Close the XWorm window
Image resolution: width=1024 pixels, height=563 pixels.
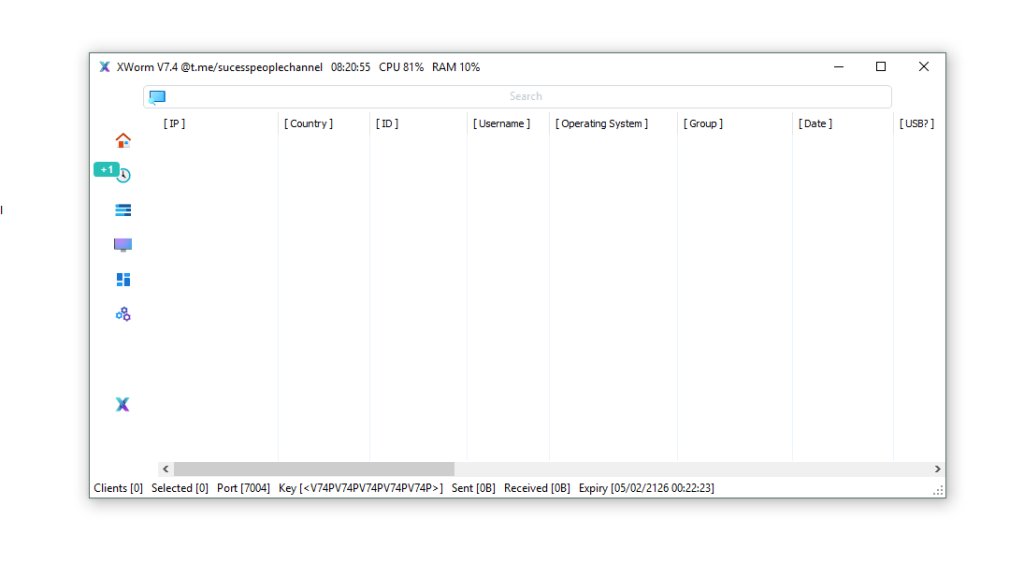923,67
